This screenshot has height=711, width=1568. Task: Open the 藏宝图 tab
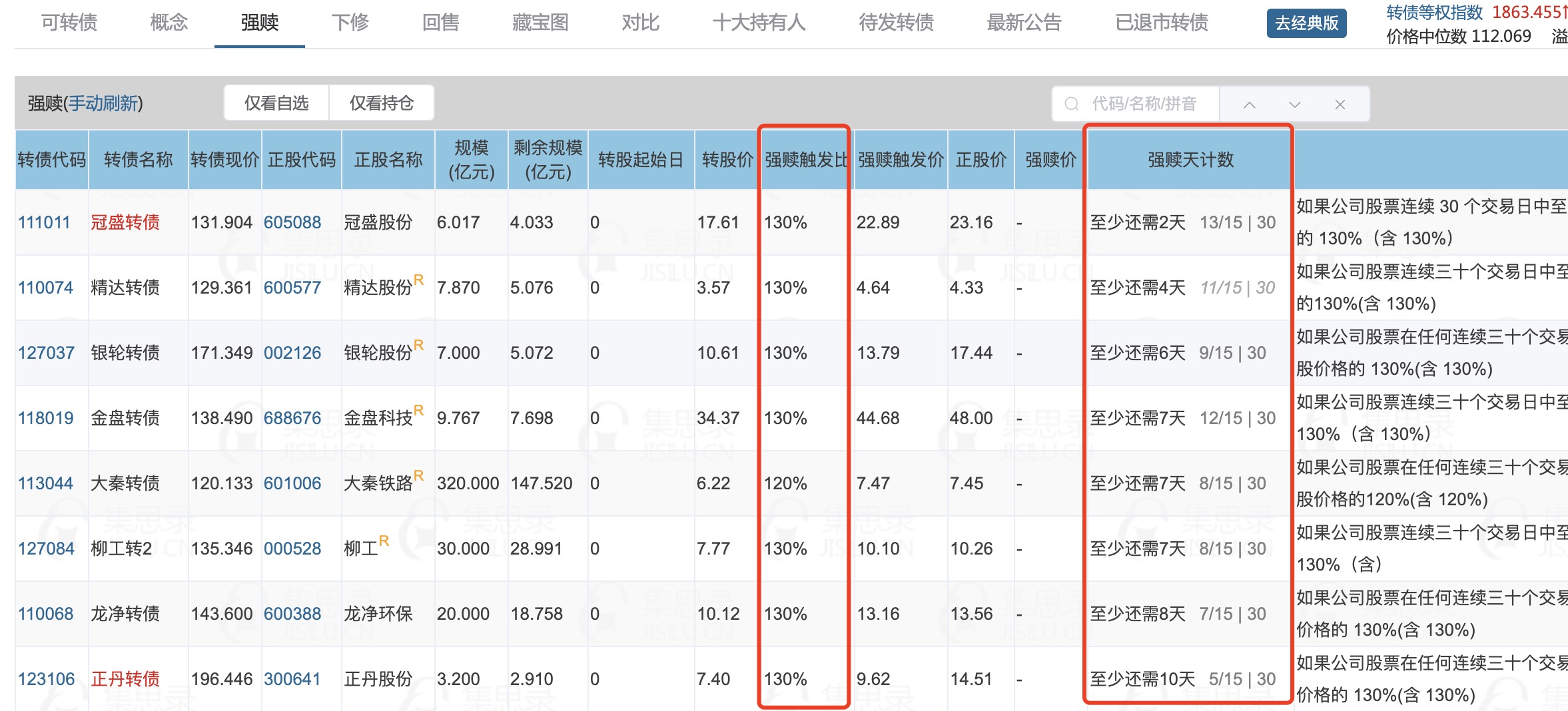(540, 23)
